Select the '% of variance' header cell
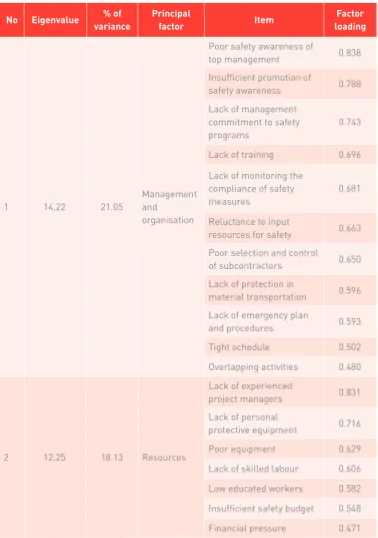The height and width of the screenshot is (538, 378). click(112, 20)
